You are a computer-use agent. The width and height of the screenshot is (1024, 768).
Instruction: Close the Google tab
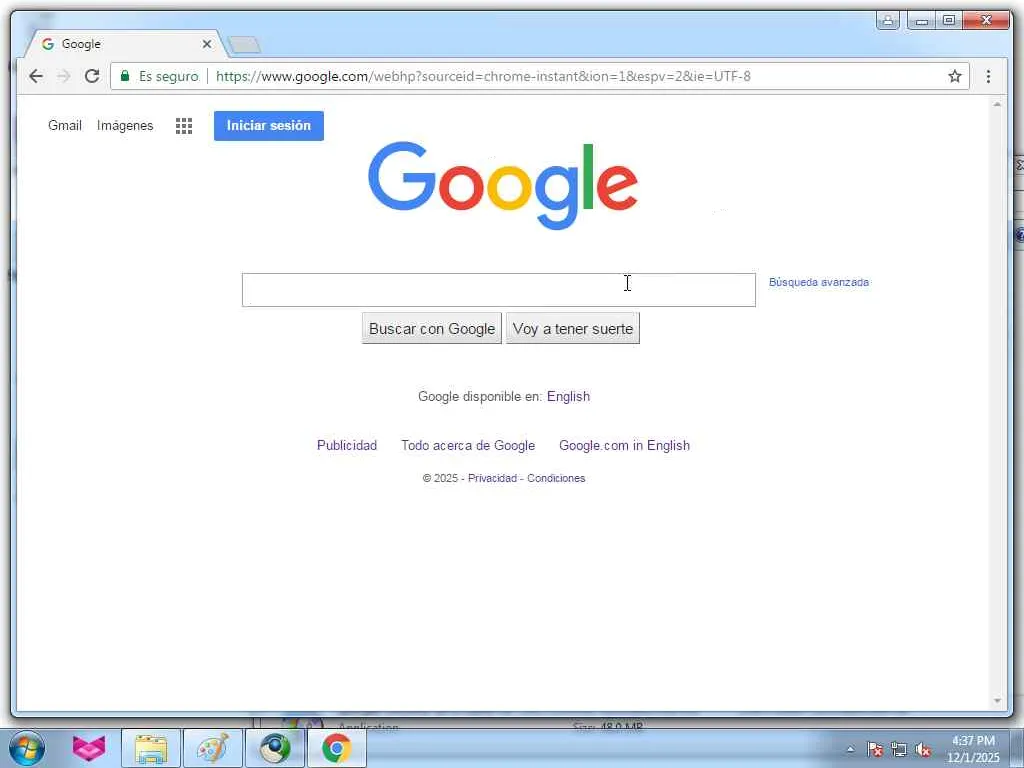pyautogui.click(x=207, y=44)
